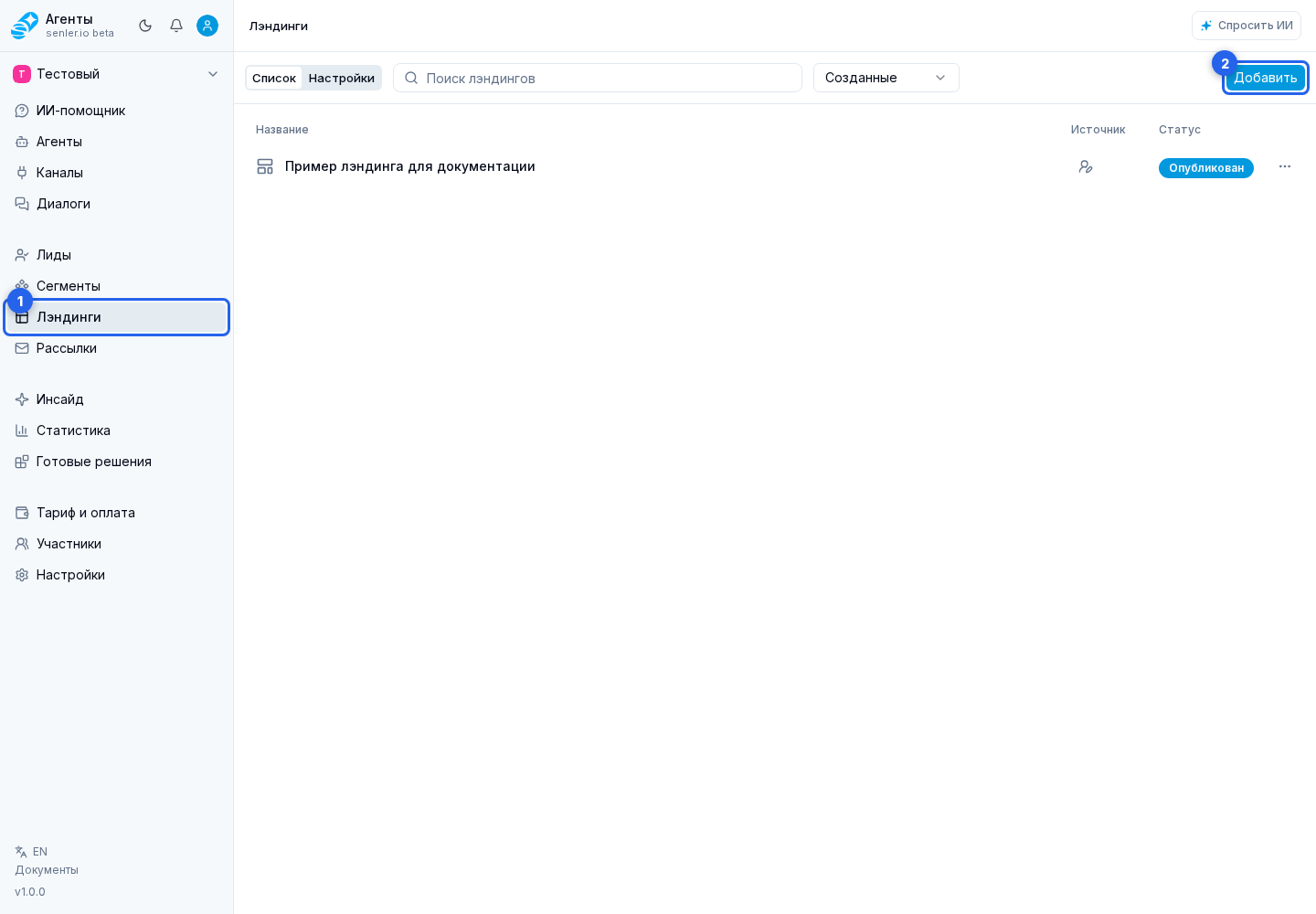The width and height of the screenshot is (1316, 914).
Task: Open Рассылки in the sidebar
Action: [117, 348]
